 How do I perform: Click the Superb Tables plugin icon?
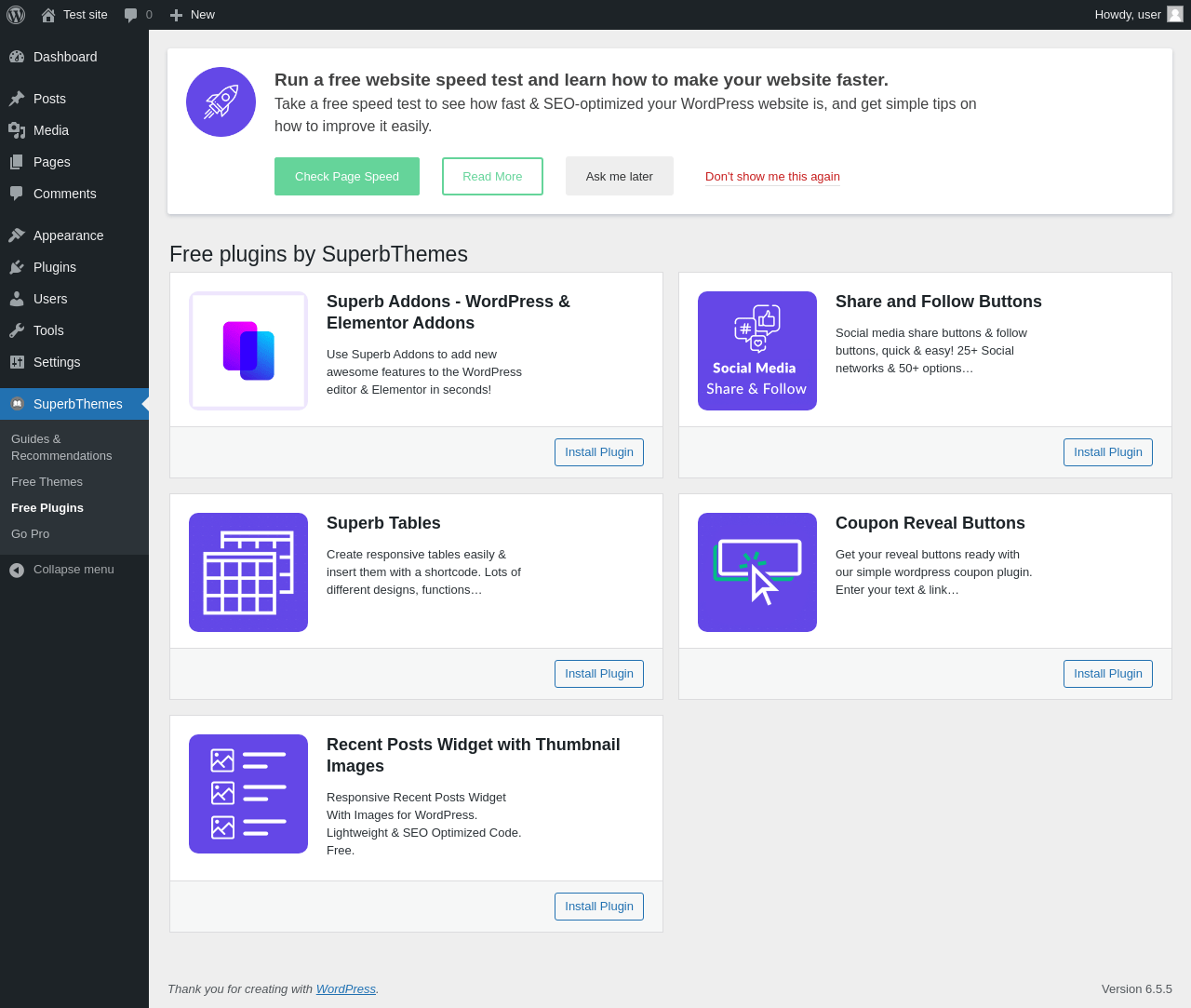coord(248,572)
